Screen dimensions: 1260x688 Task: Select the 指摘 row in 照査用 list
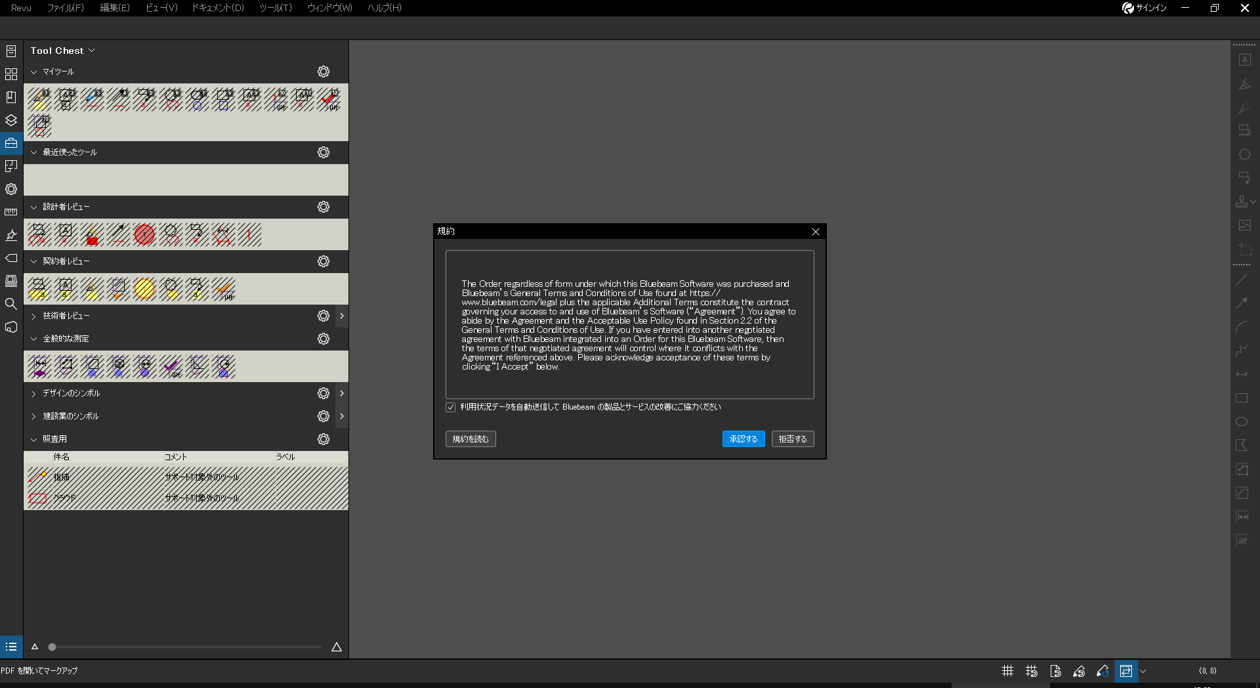point(186,477)
